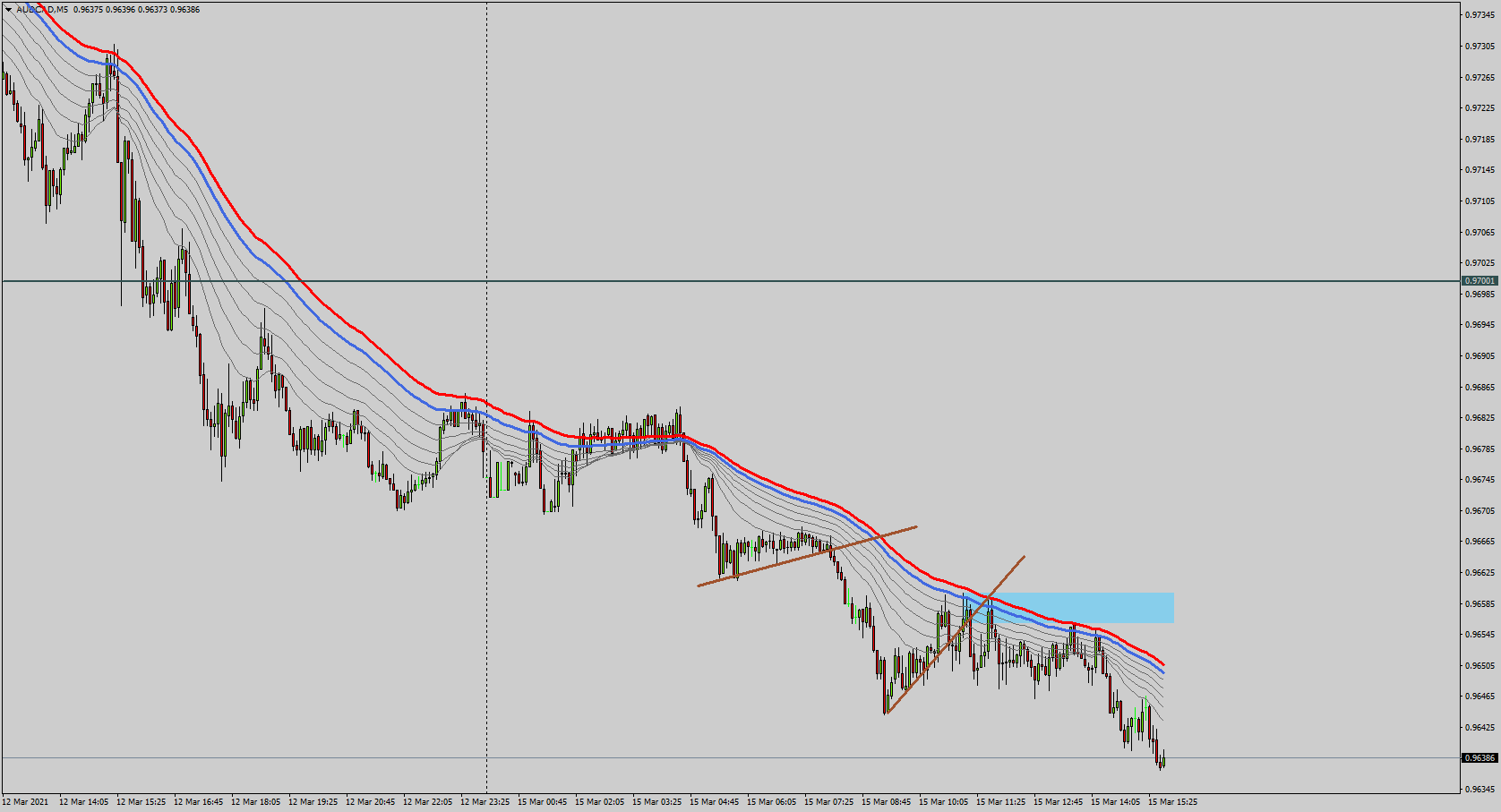Click the 0.97345 price axis label
The width and height of the screenshot is (1501, 812).
point(1480,15)
